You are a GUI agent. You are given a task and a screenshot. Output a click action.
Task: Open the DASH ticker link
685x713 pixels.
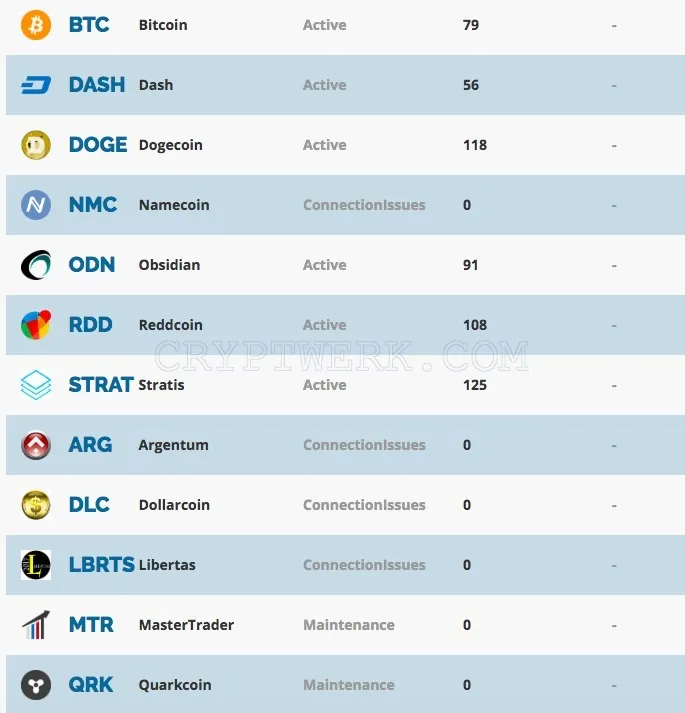tap(97, 85)
